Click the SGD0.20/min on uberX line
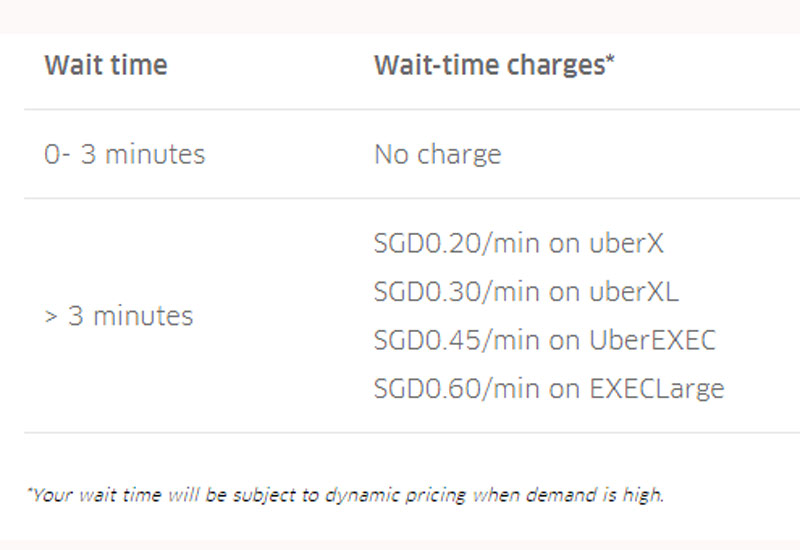 (x=518, y=243)
